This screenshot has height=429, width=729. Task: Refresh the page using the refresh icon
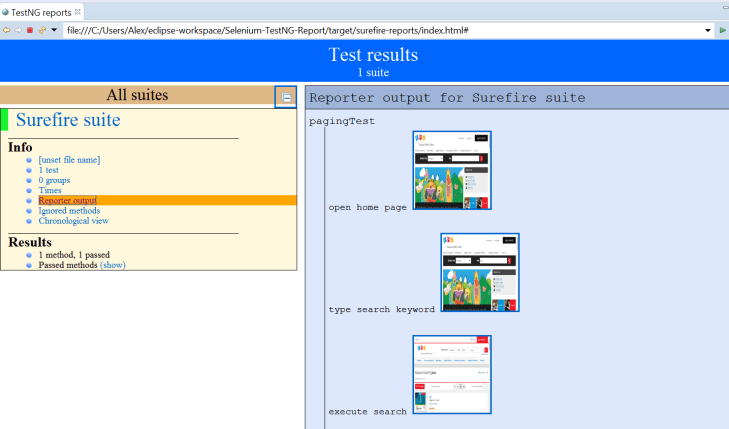[x=42, y=30]
